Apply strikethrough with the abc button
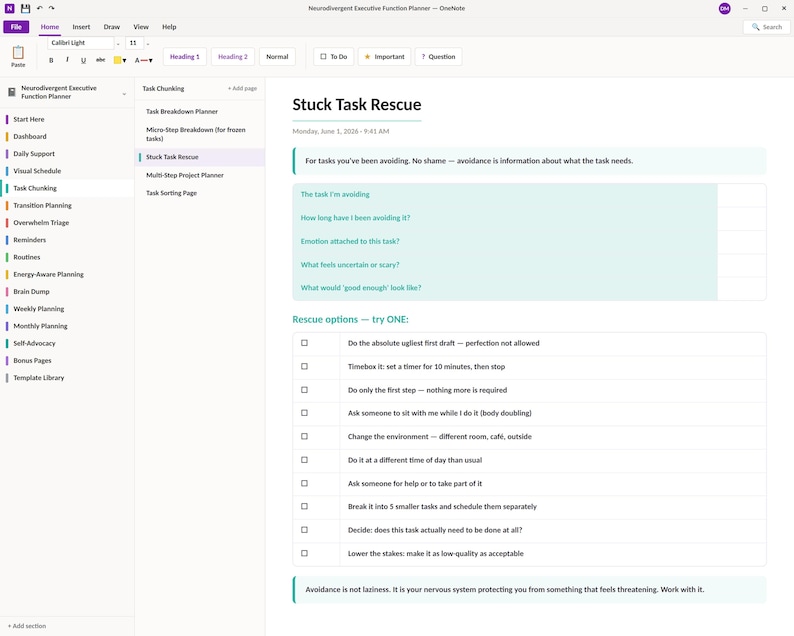The image size is (794, 636). [101, 60]
